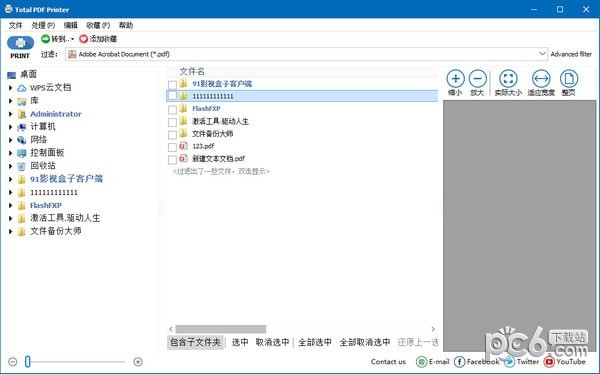Click the PDF icon of 新建文本文档.pdf
600x374 pixels.
[184, 158]
